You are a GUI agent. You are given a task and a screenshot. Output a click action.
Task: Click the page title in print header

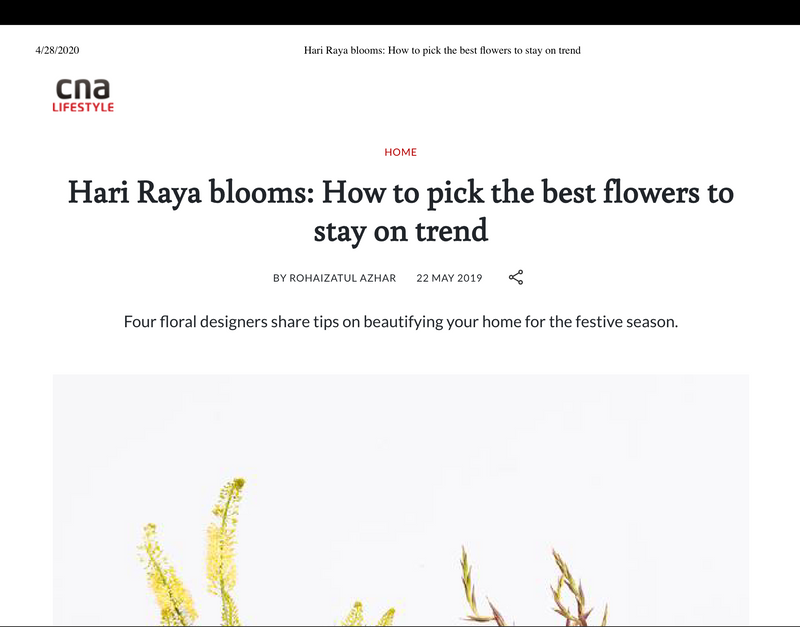(x=442, y=50)
